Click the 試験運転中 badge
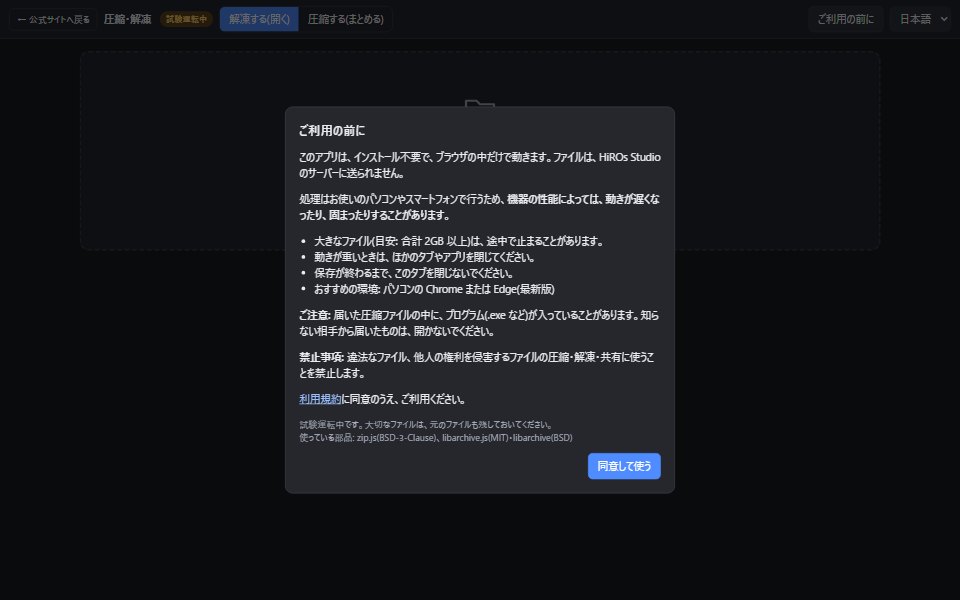The height and width of the screenshot is (600, 960). point(186,20)
